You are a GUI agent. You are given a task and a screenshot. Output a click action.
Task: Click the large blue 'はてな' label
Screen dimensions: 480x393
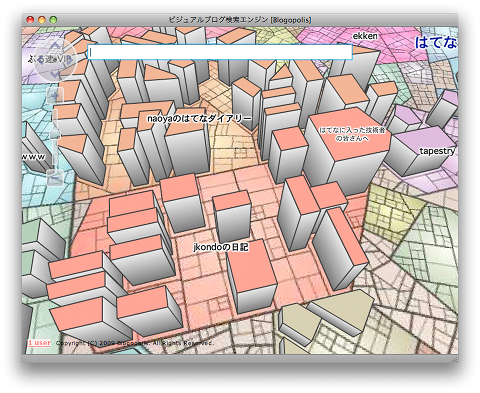coord(436,43)
